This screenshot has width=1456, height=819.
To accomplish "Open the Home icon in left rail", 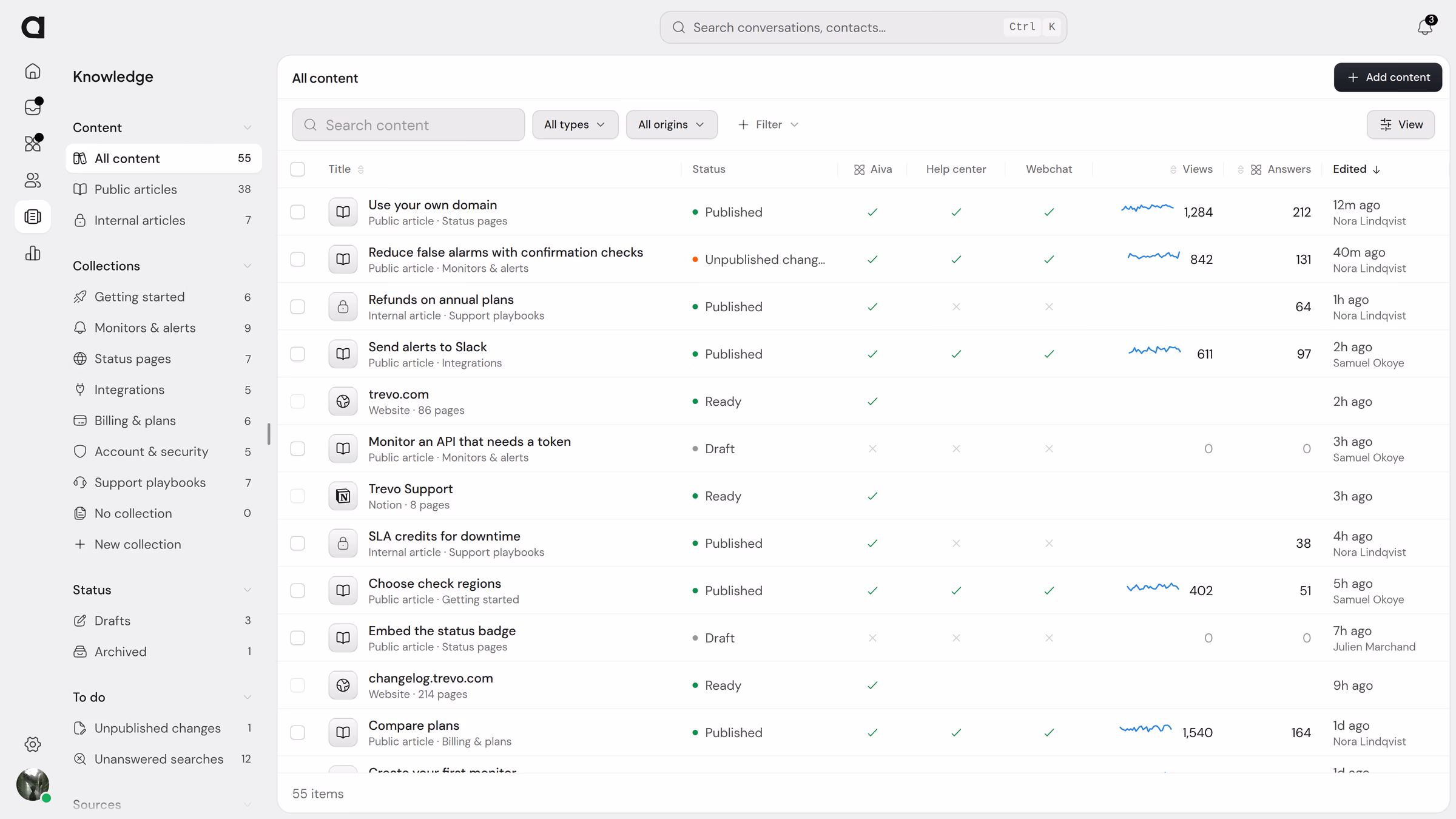I will coord(33,71).
